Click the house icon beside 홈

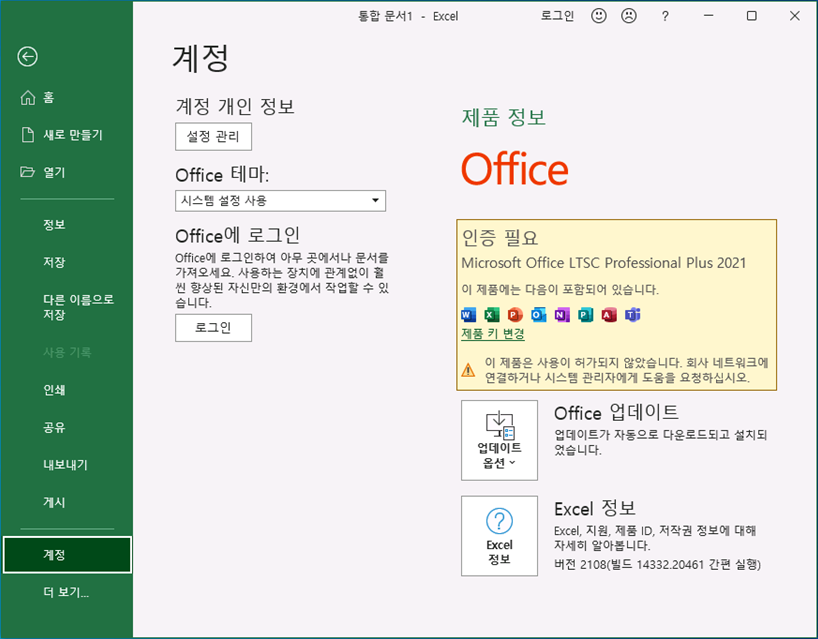coord(28,98)
